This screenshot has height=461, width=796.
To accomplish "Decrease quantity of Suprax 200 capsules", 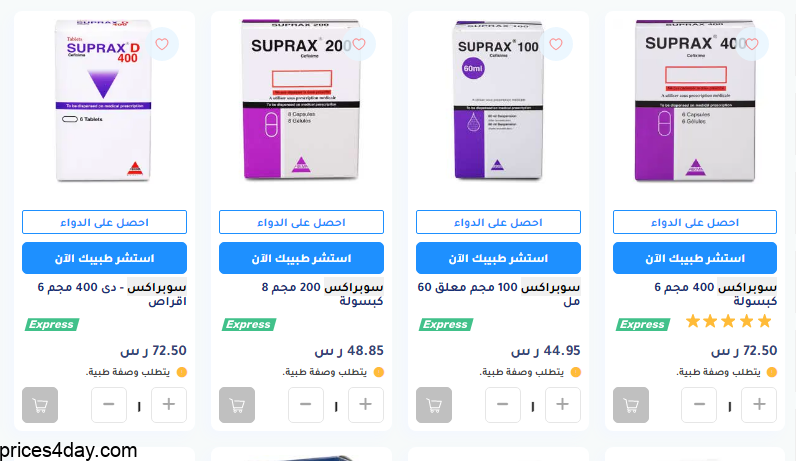I will coord(306,405).
